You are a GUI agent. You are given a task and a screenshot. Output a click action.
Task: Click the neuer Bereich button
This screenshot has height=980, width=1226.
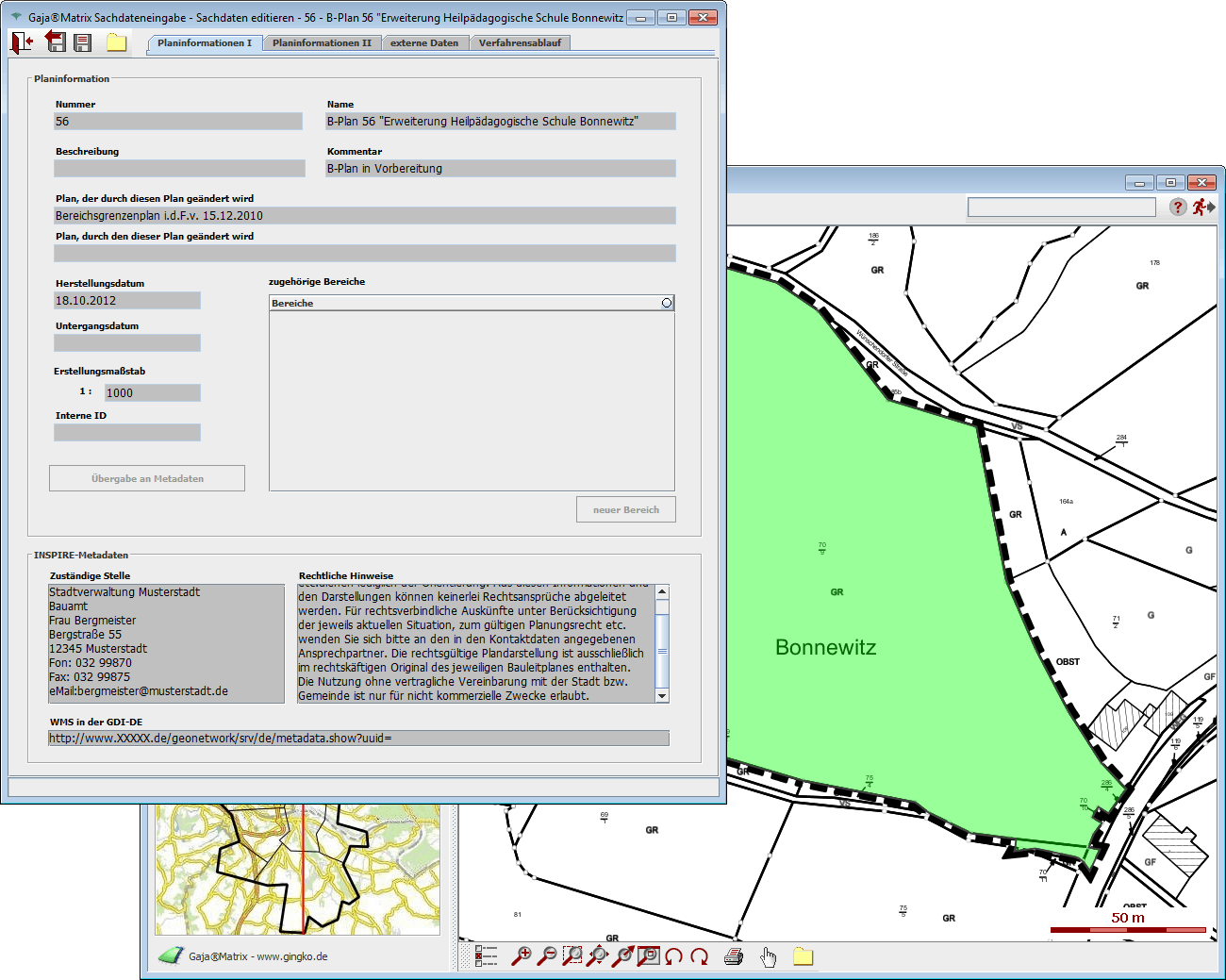coord(626,509)
